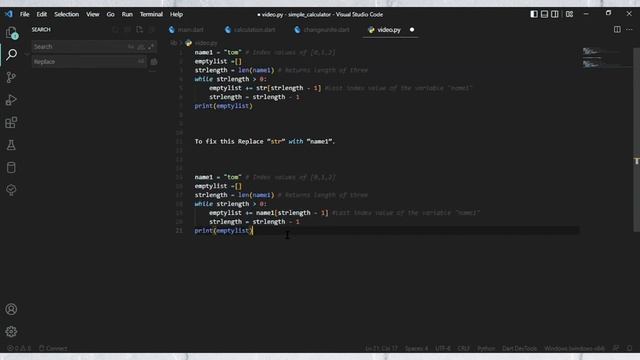Open the database cylinder icon in activity bar
The width and height of the screenshot is (640, 360).
pos(11,167)
